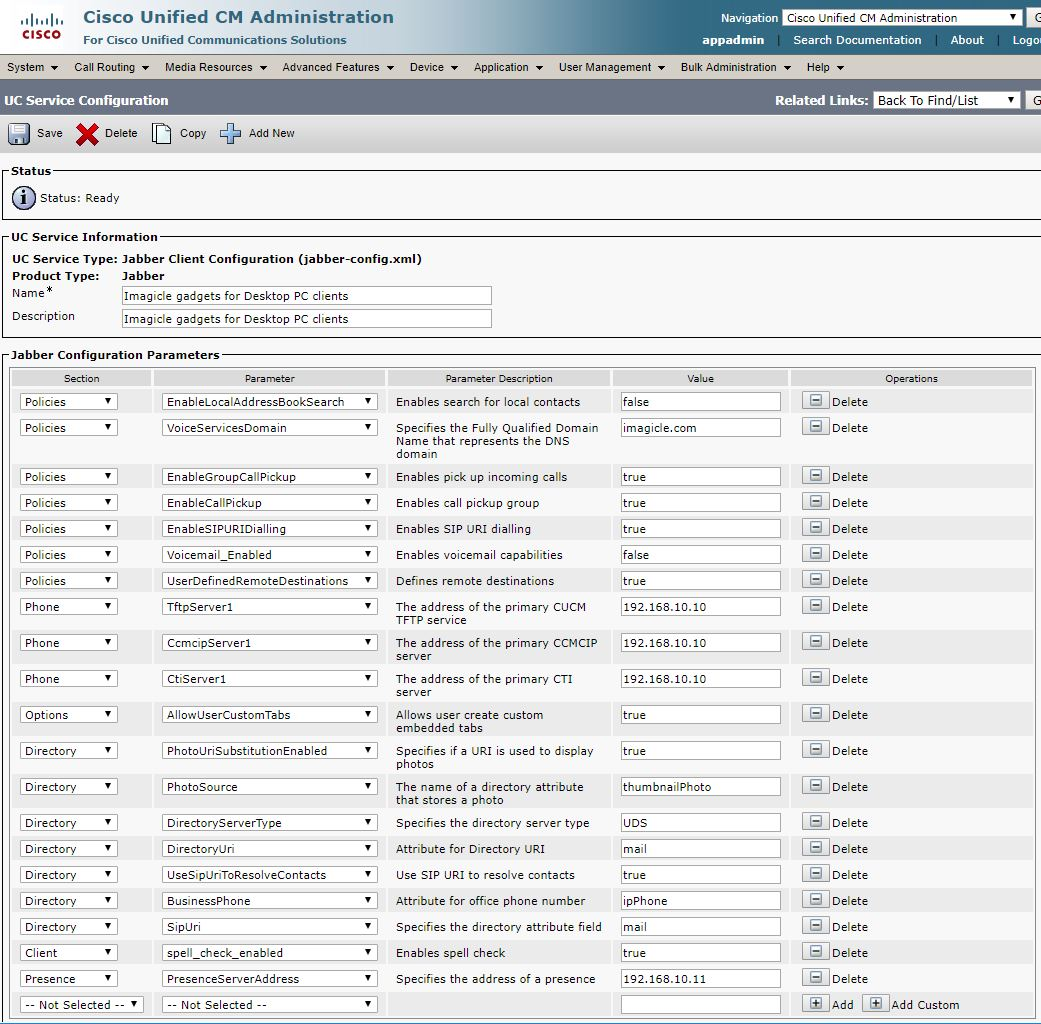Open the Navigation dropdown
The height and width of the screenshot is (1024, 1041).
pyautogui.click(x=901, y=18)
